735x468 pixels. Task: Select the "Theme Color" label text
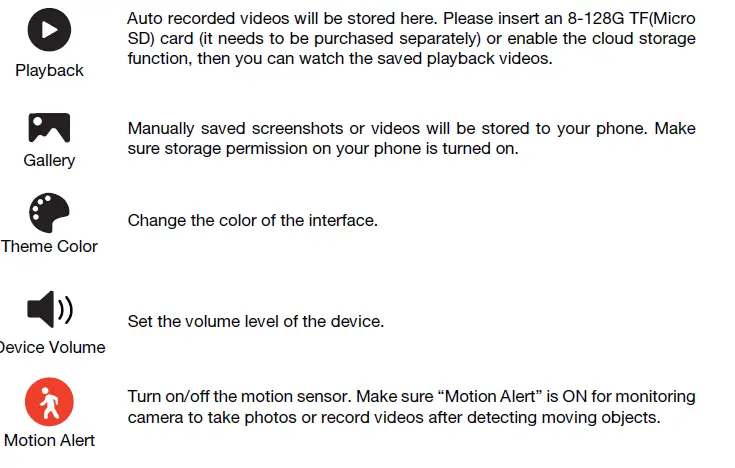tap(49, 246)
